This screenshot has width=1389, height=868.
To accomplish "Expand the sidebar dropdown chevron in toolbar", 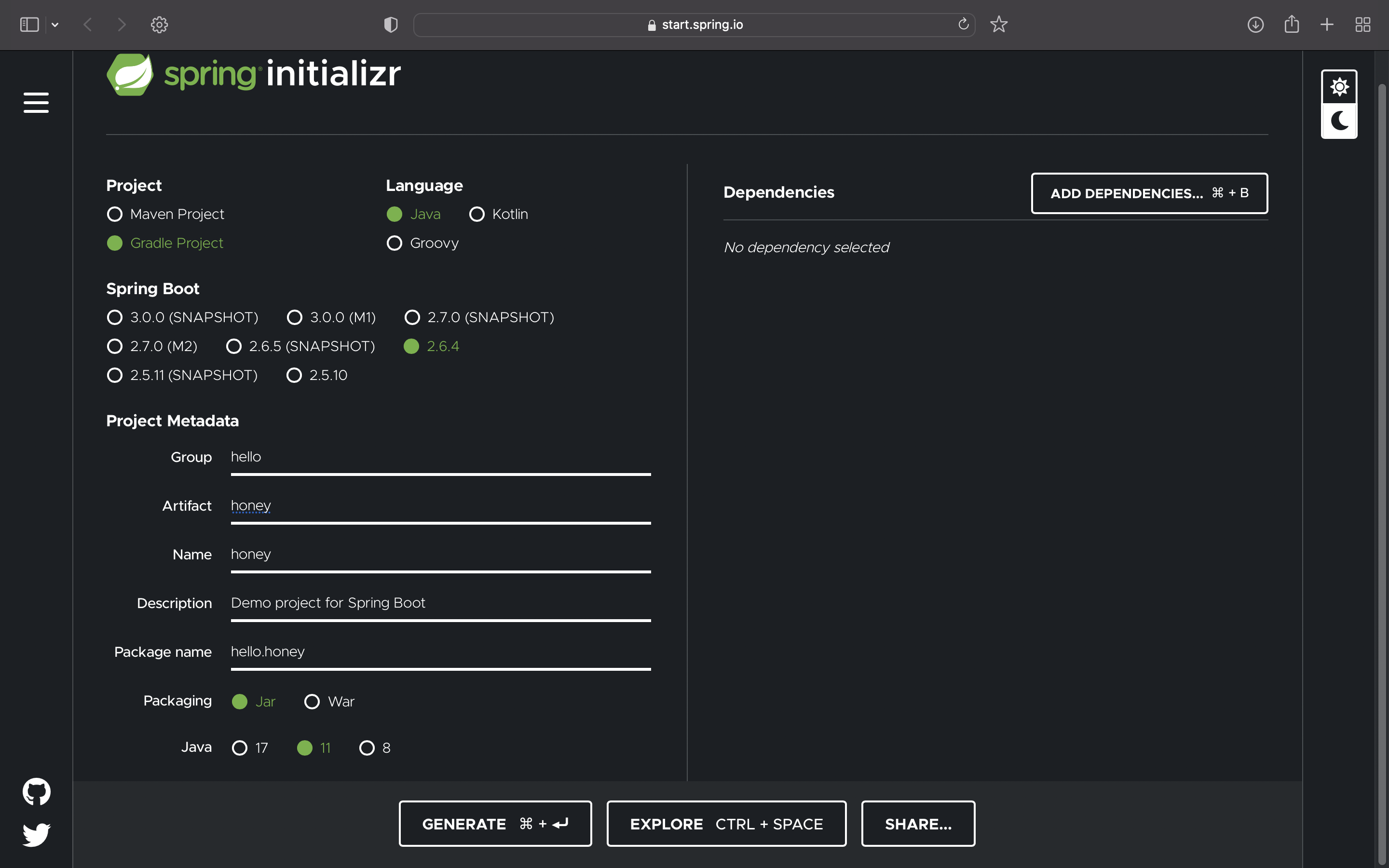I will 55,25.
